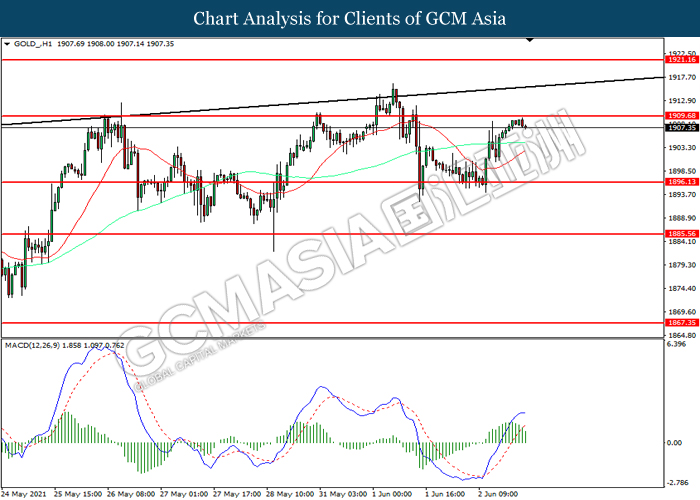This screenshot has height=500, width=700.
Task: Click the 0.00 MACD scale value
Action: point(674,442)
